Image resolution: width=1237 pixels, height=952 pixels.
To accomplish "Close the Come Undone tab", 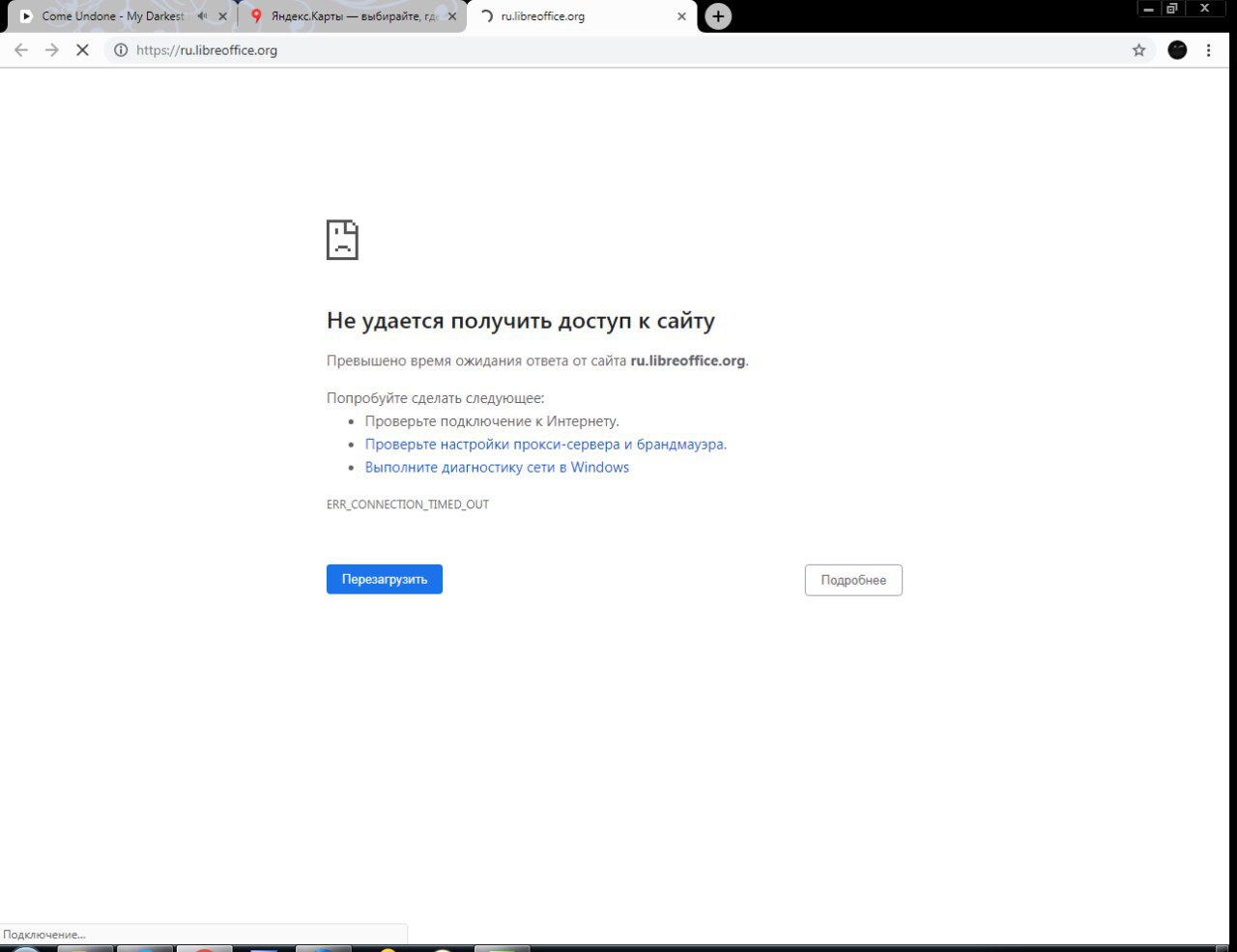I will pos(222,16).
